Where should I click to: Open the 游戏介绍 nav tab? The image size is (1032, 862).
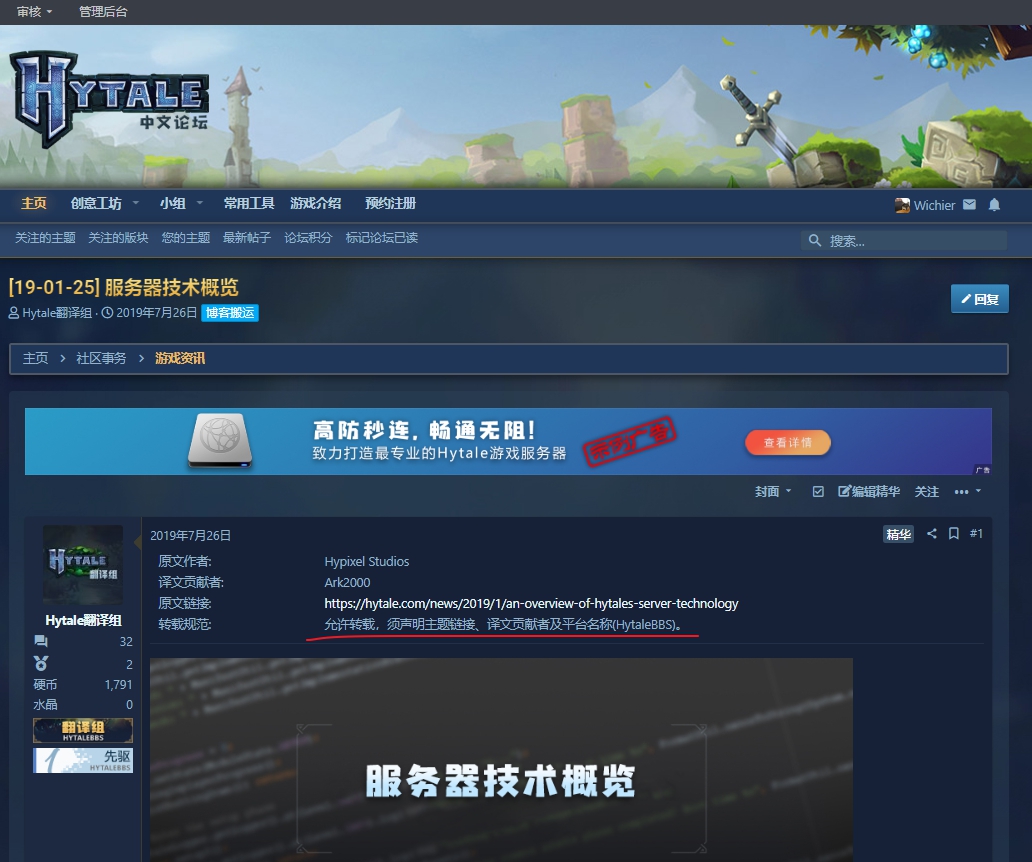click(x=316, y=203)
